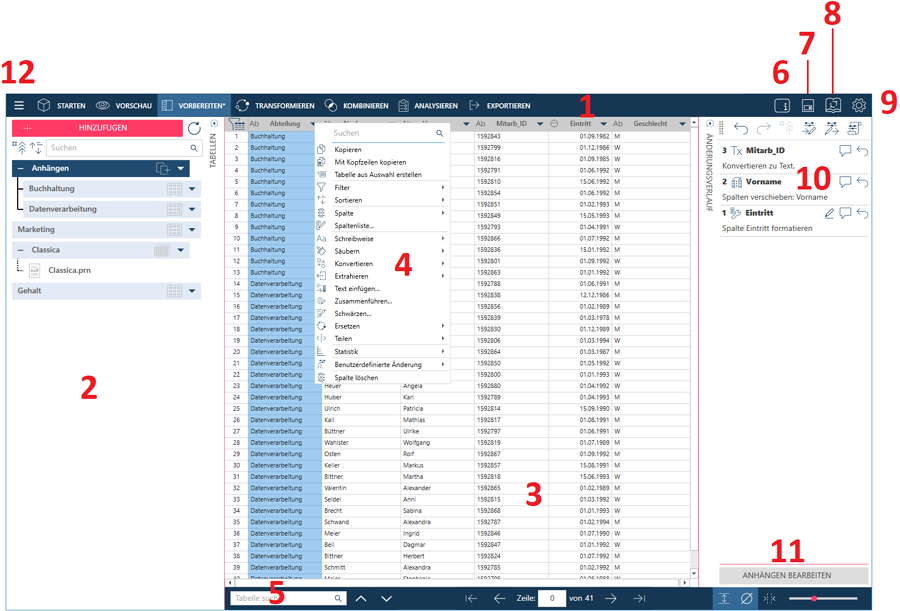This screenshot has width=900, height=611.
Task: Open the hamburger main menu
Action: point(19,106)
